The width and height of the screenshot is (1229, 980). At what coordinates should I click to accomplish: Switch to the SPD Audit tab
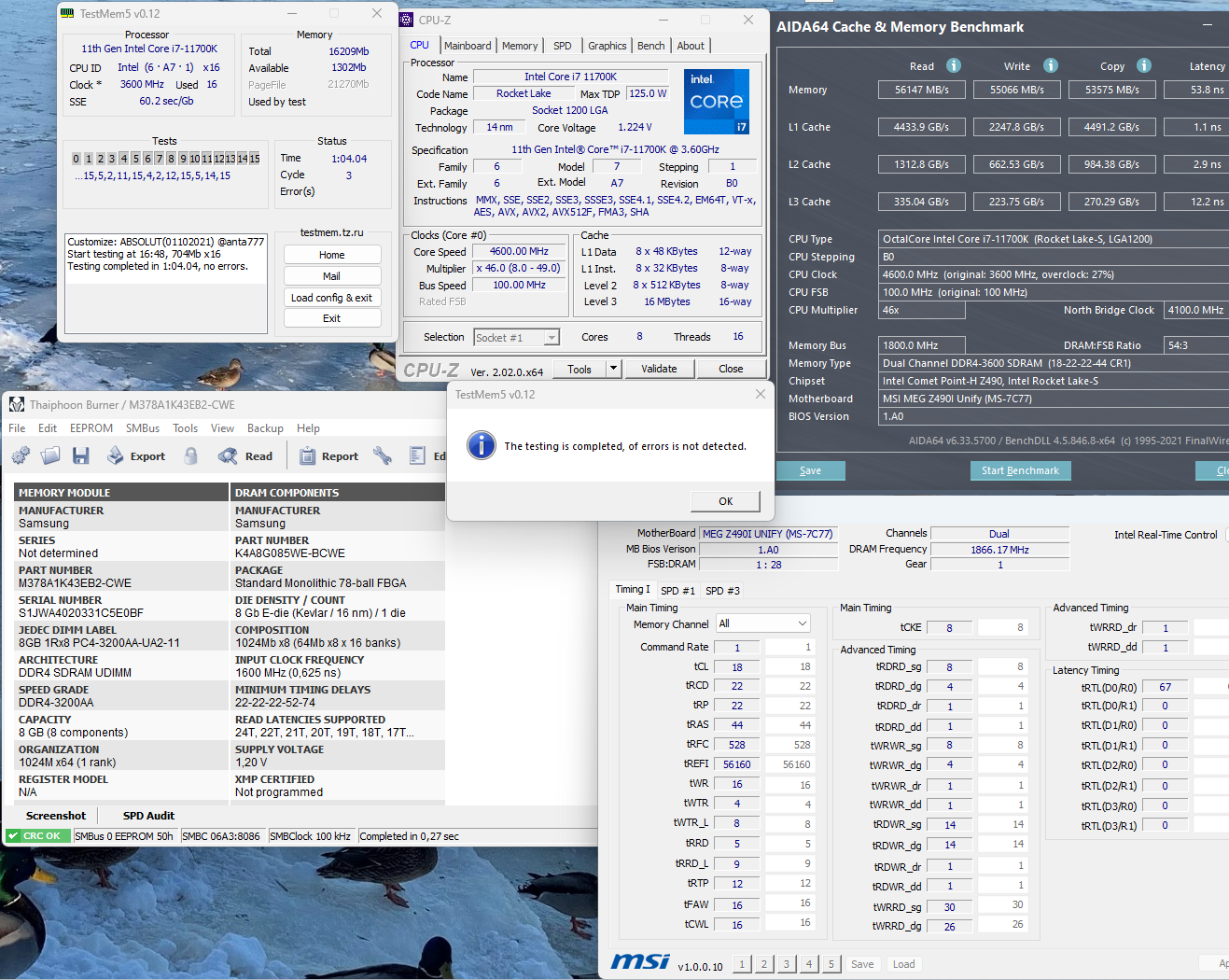(148, 816)
